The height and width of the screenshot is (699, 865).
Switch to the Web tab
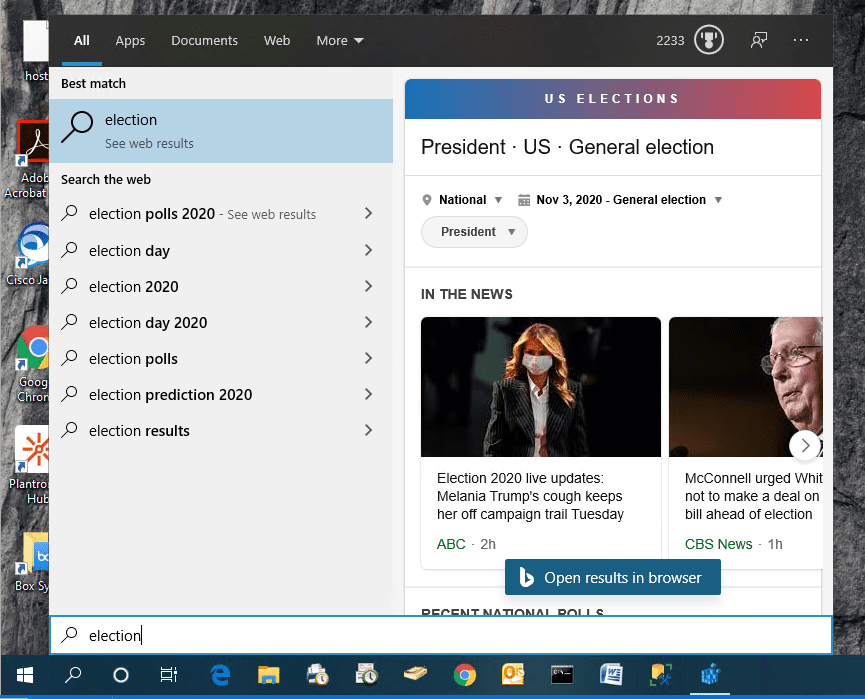[277, 40]
